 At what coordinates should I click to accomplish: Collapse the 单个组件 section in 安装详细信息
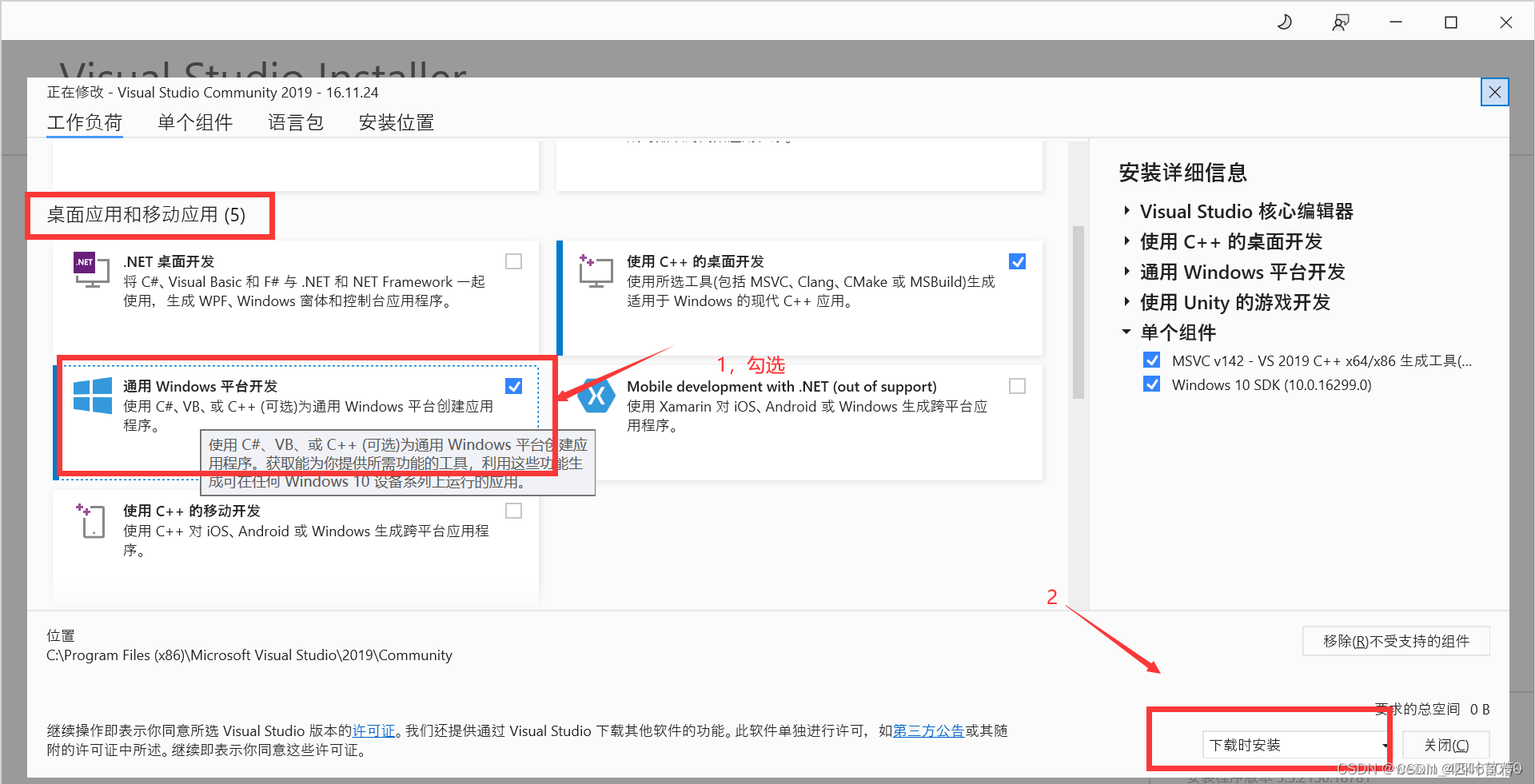click(1127, 332)
